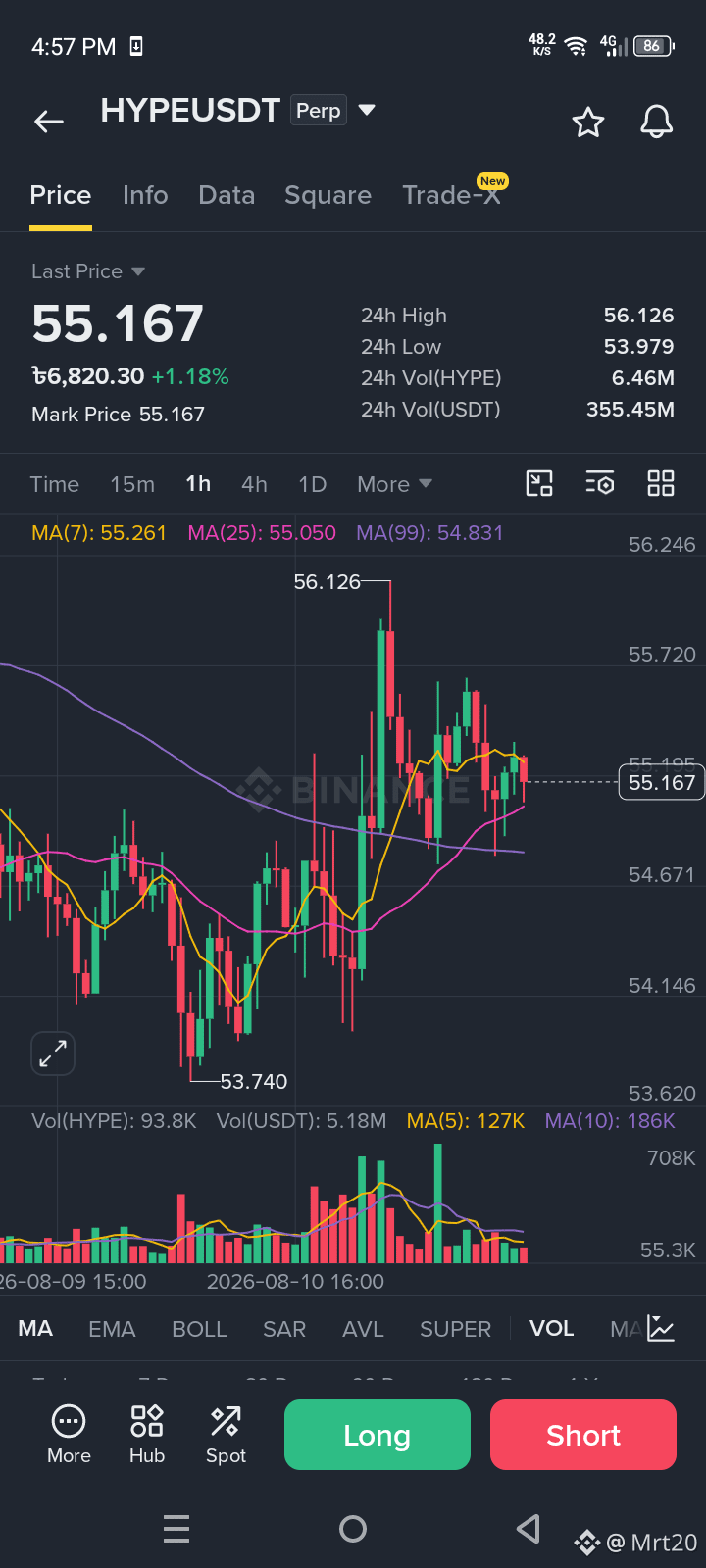The image size is (706, 1568).
Task: Tap the volume MA(10): 186K label
Action: pyautogui.click(x=610, y=1121)
